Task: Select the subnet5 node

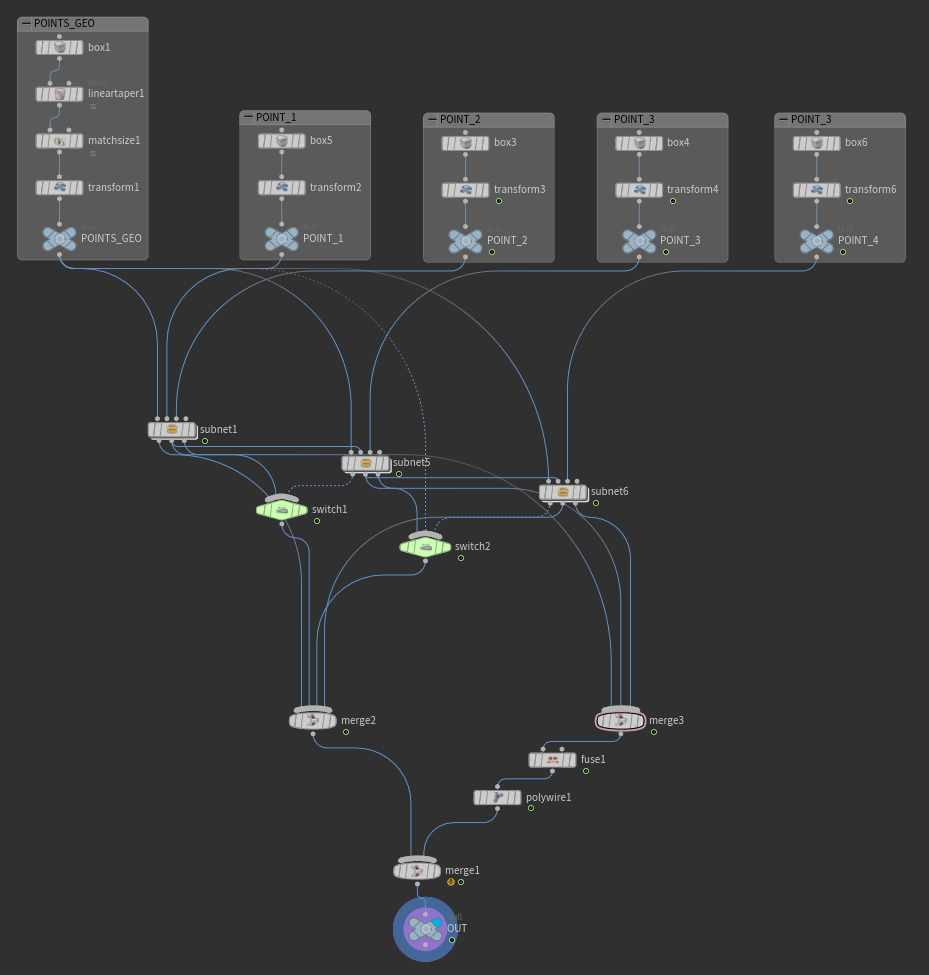Action: tap(365, 463)
